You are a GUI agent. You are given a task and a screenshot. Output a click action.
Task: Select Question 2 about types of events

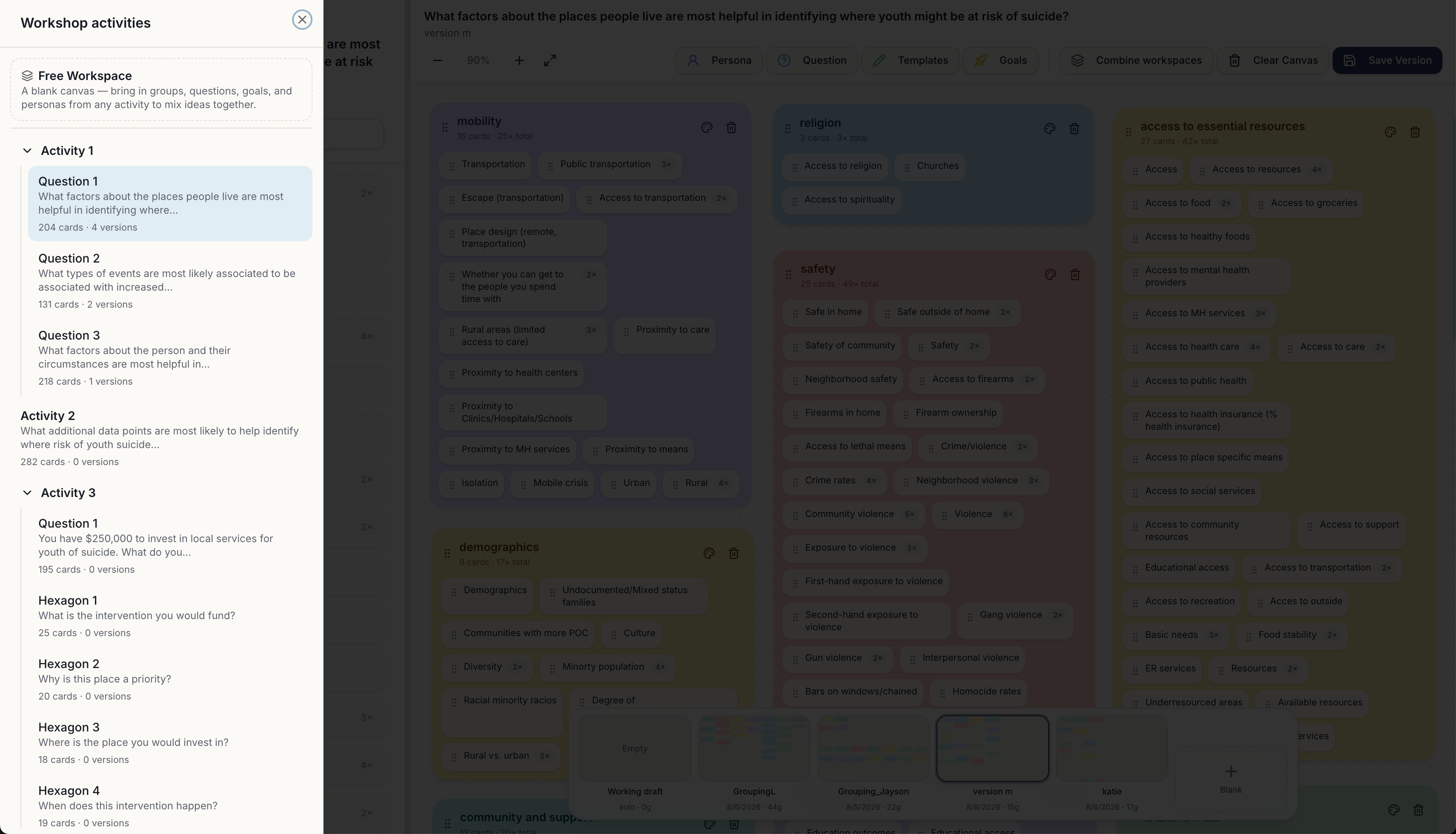[x=170, y=281]
